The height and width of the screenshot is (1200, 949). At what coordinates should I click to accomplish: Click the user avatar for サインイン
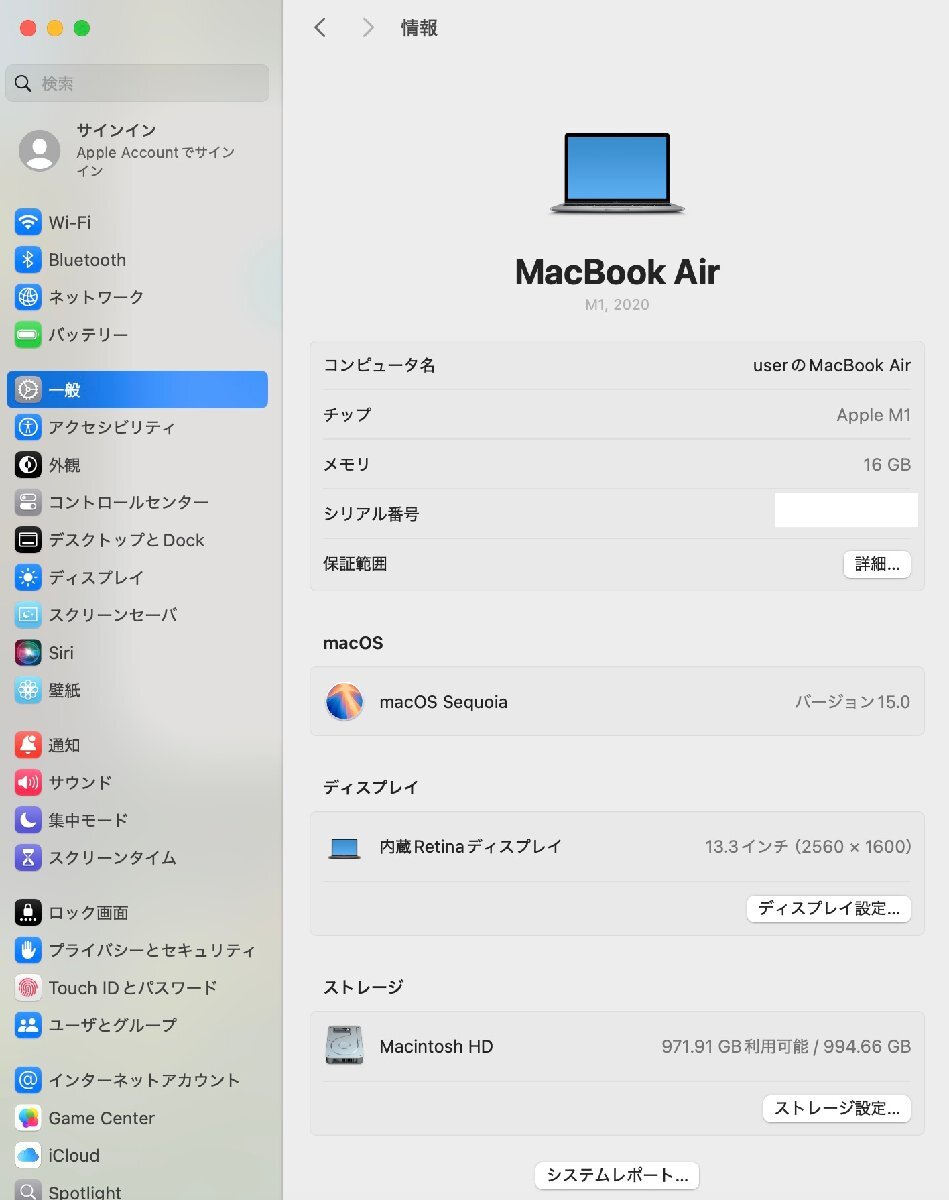pyautogui.click(x=40, y=150)
